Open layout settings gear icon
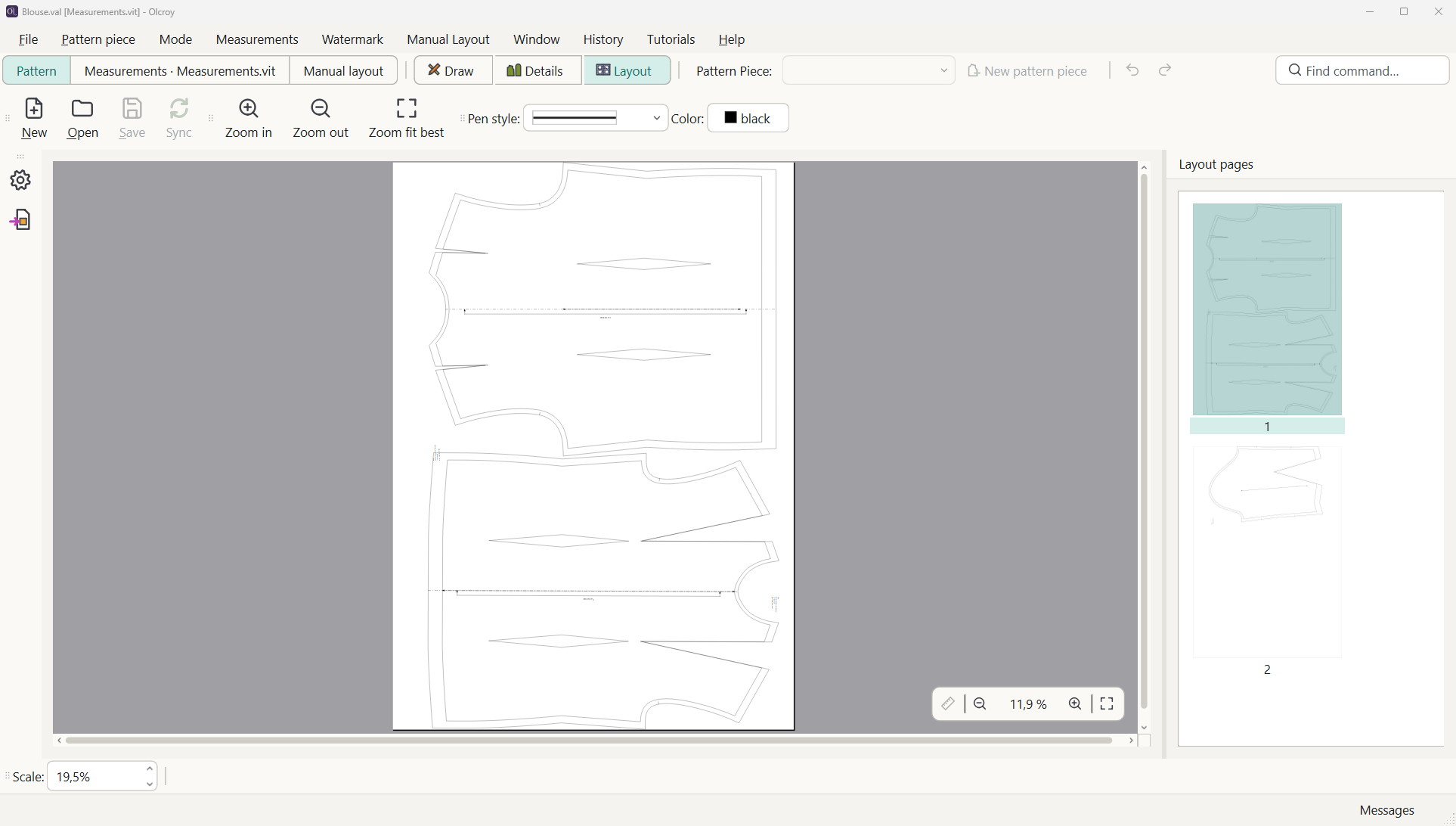 (x=20, y=180)
